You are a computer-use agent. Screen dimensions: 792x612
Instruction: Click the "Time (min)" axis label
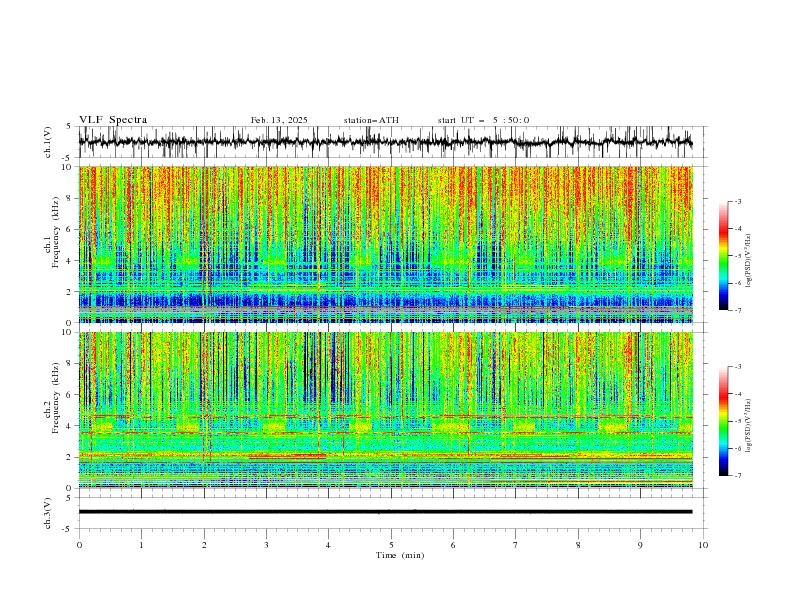[x=400, y=555]
